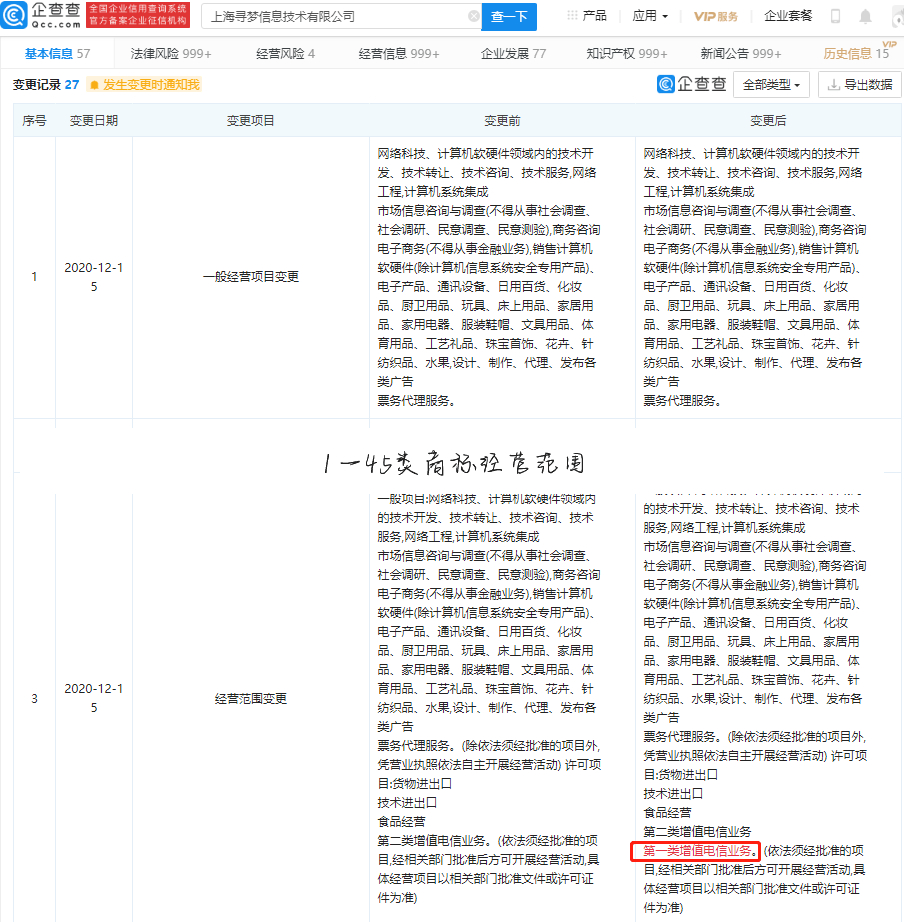Click the bell icon beside change notification

94,85
